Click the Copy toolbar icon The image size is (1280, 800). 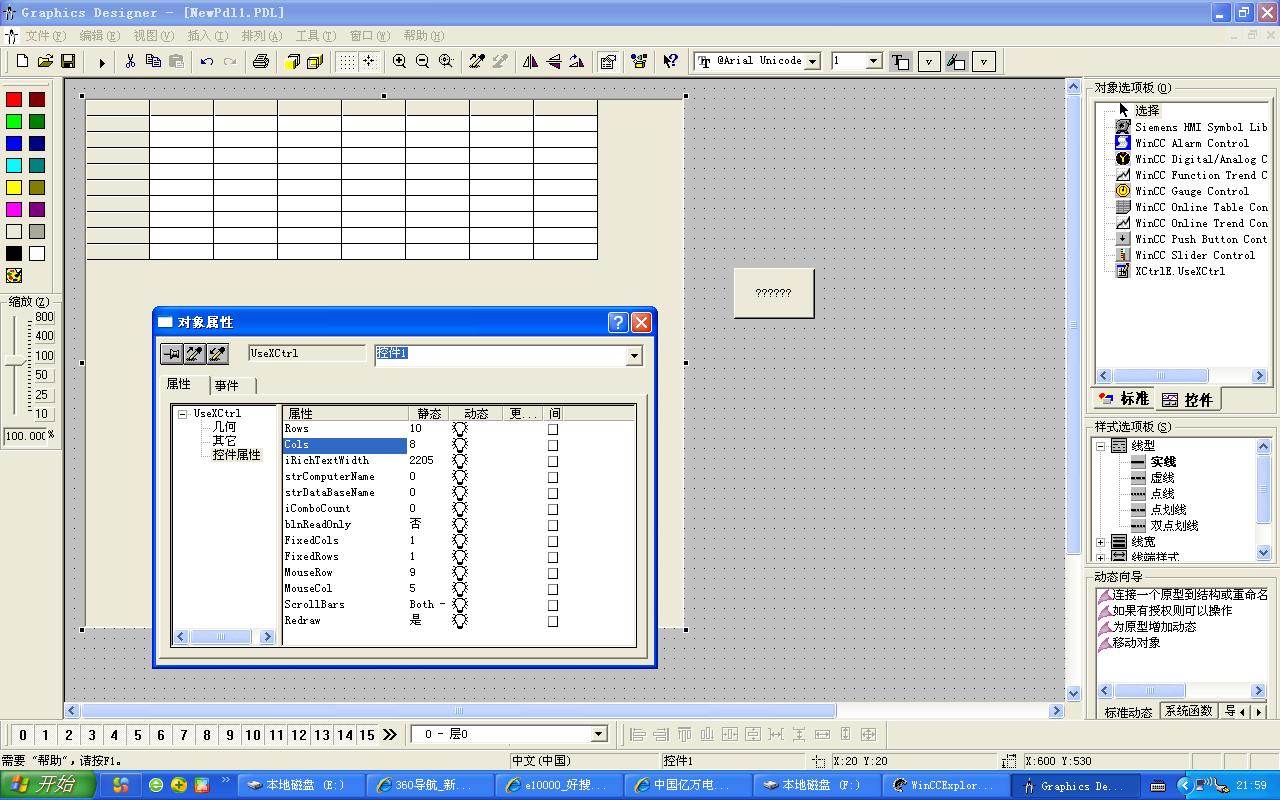click(x=153, y=61)
